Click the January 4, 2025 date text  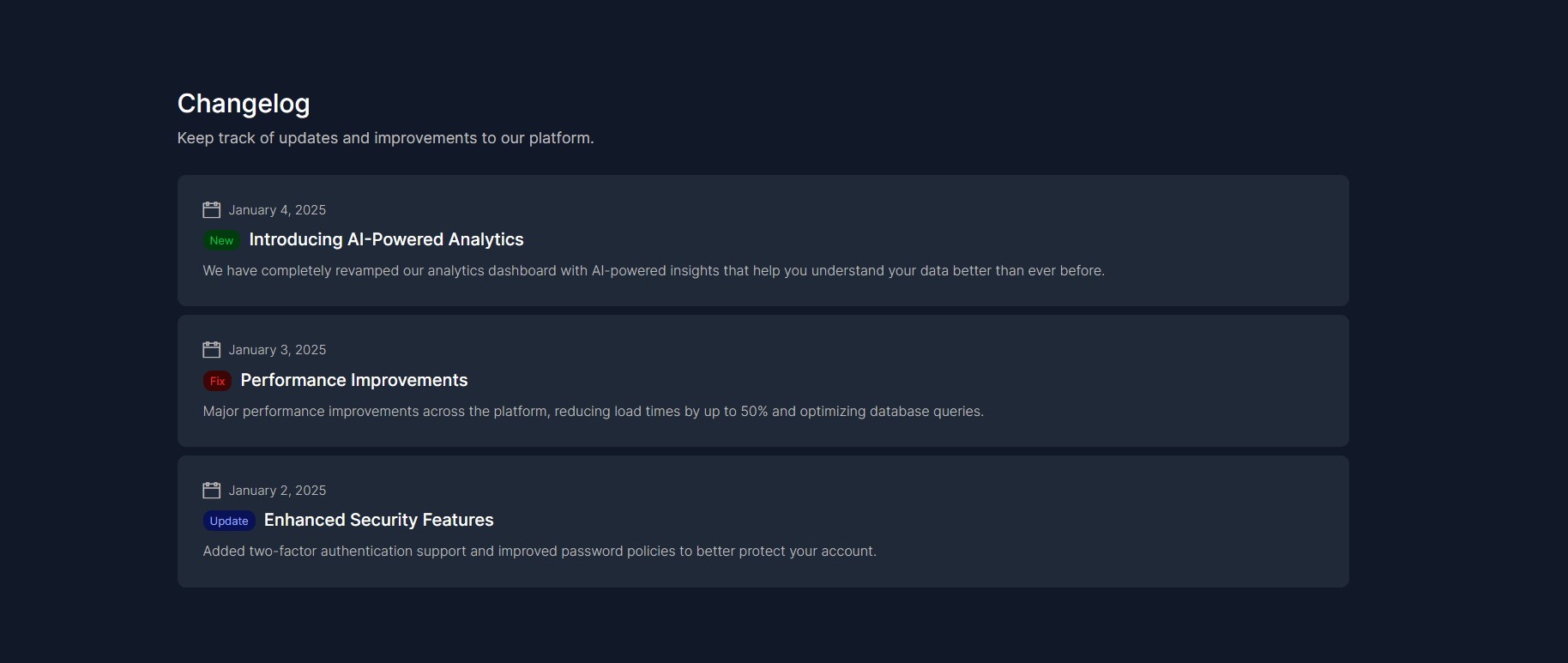click(x=277, y=210)
